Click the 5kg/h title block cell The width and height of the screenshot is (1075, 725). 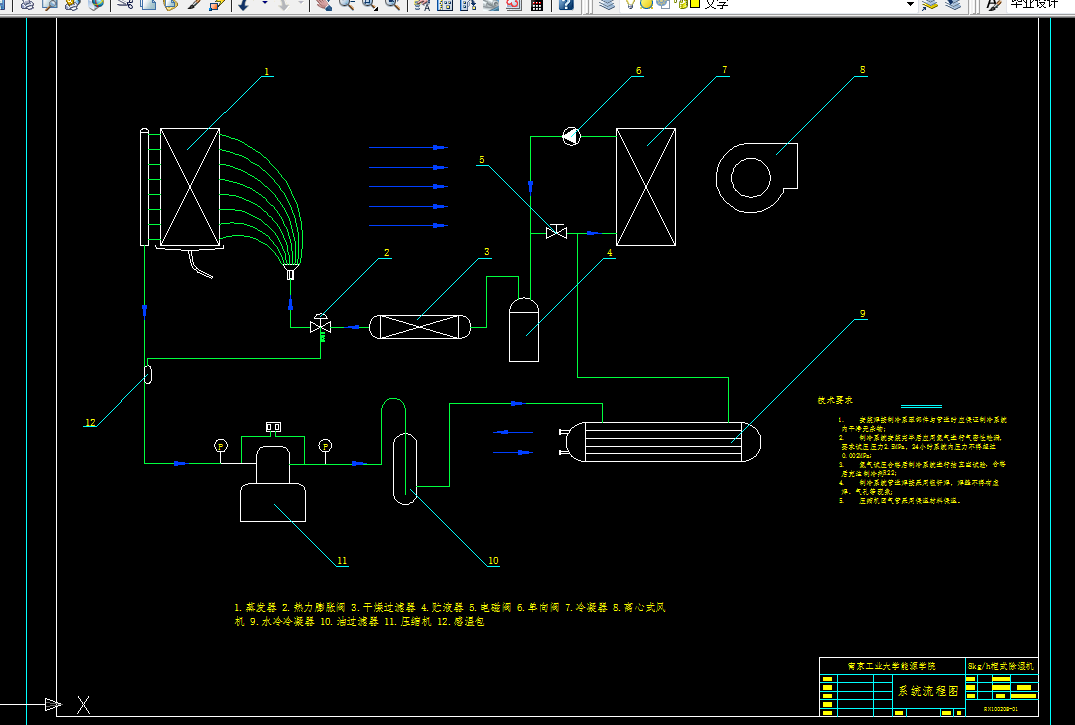click(x=1001, y=666)
